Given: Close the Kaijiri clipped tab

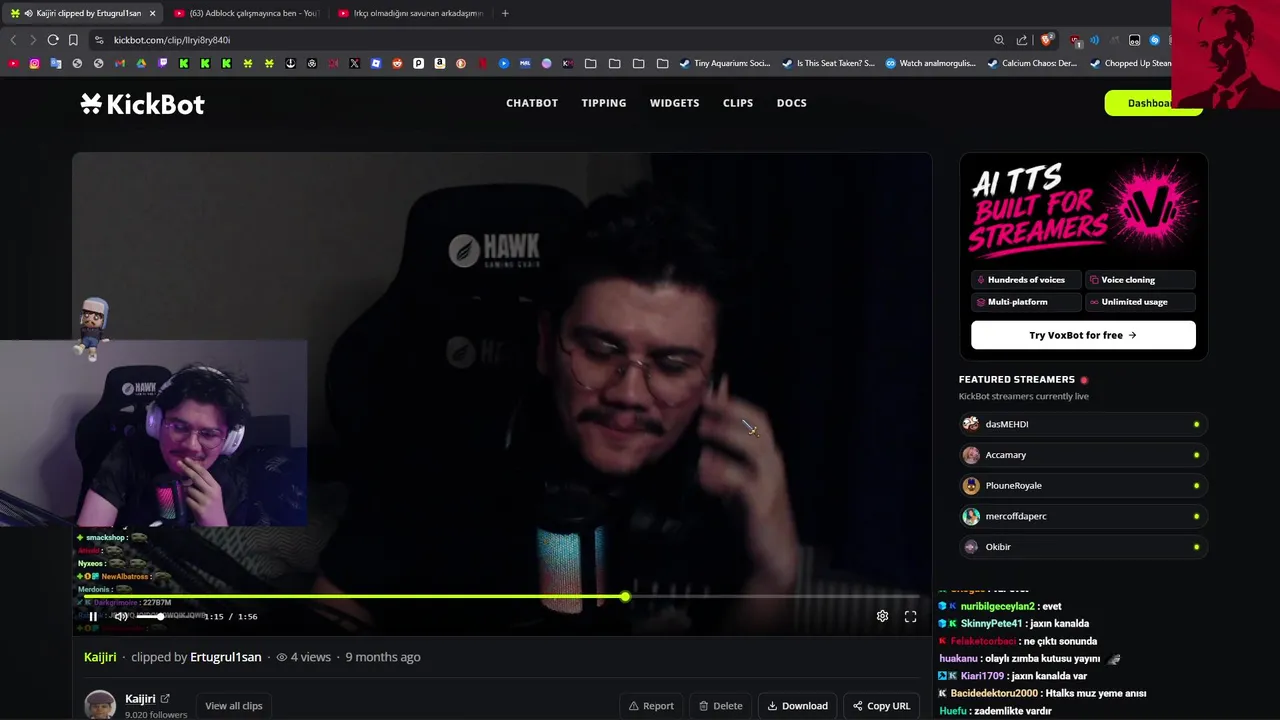Looking at the screenshot, I should click(152, 13).
